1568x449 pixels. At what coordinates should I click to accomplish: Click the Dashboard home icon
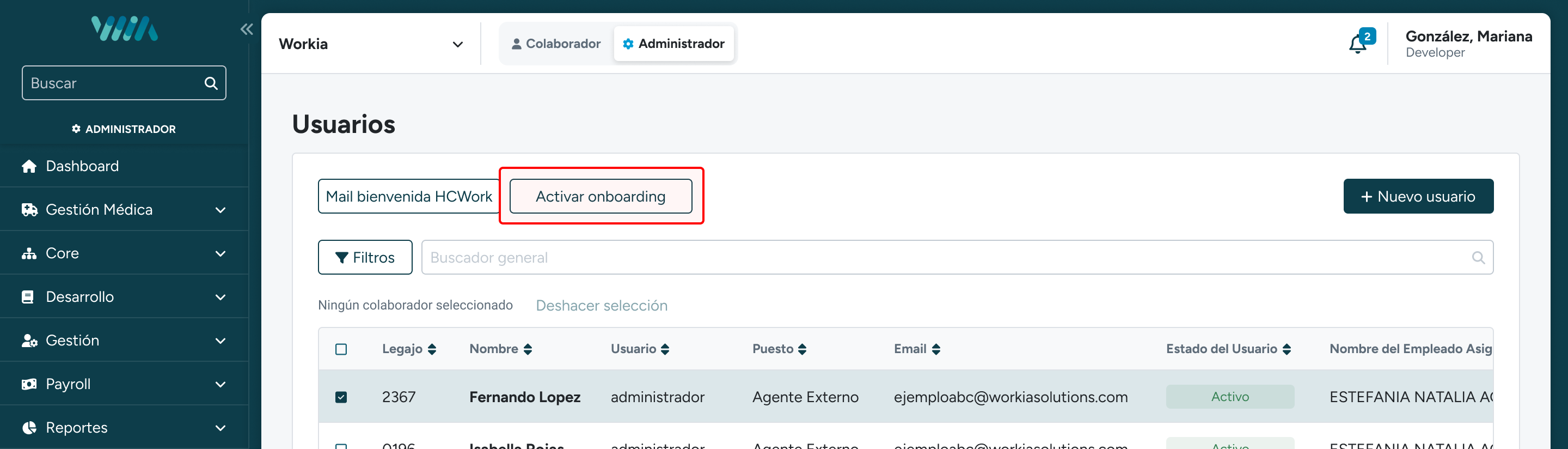tap(29, 166)
